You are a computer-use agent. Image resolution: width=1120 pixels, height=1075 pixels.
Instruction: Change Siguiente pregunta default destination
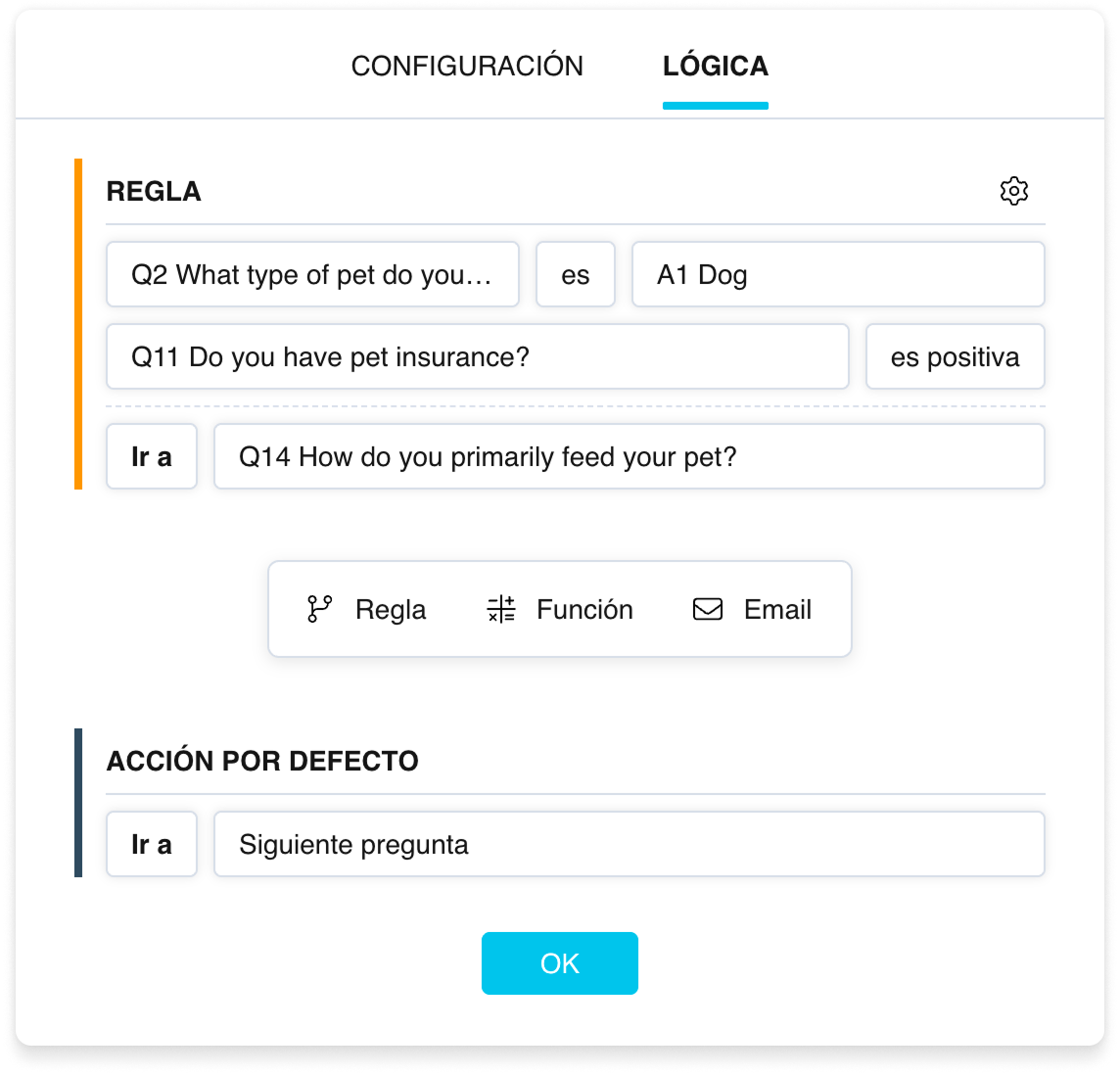[x=630, y=844]
